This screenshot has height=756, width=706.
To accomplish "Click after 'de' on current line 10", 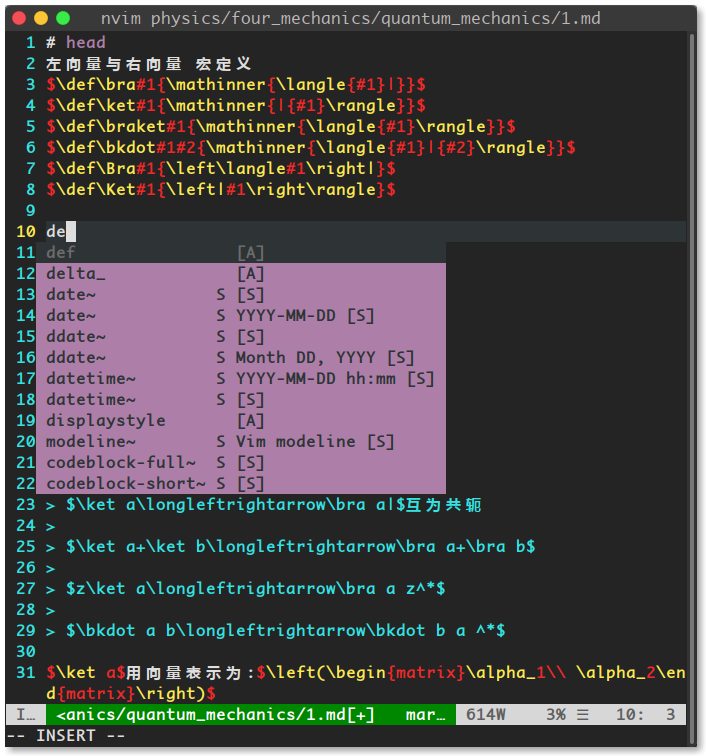I will pyautogui.click(x=71, y=232).
